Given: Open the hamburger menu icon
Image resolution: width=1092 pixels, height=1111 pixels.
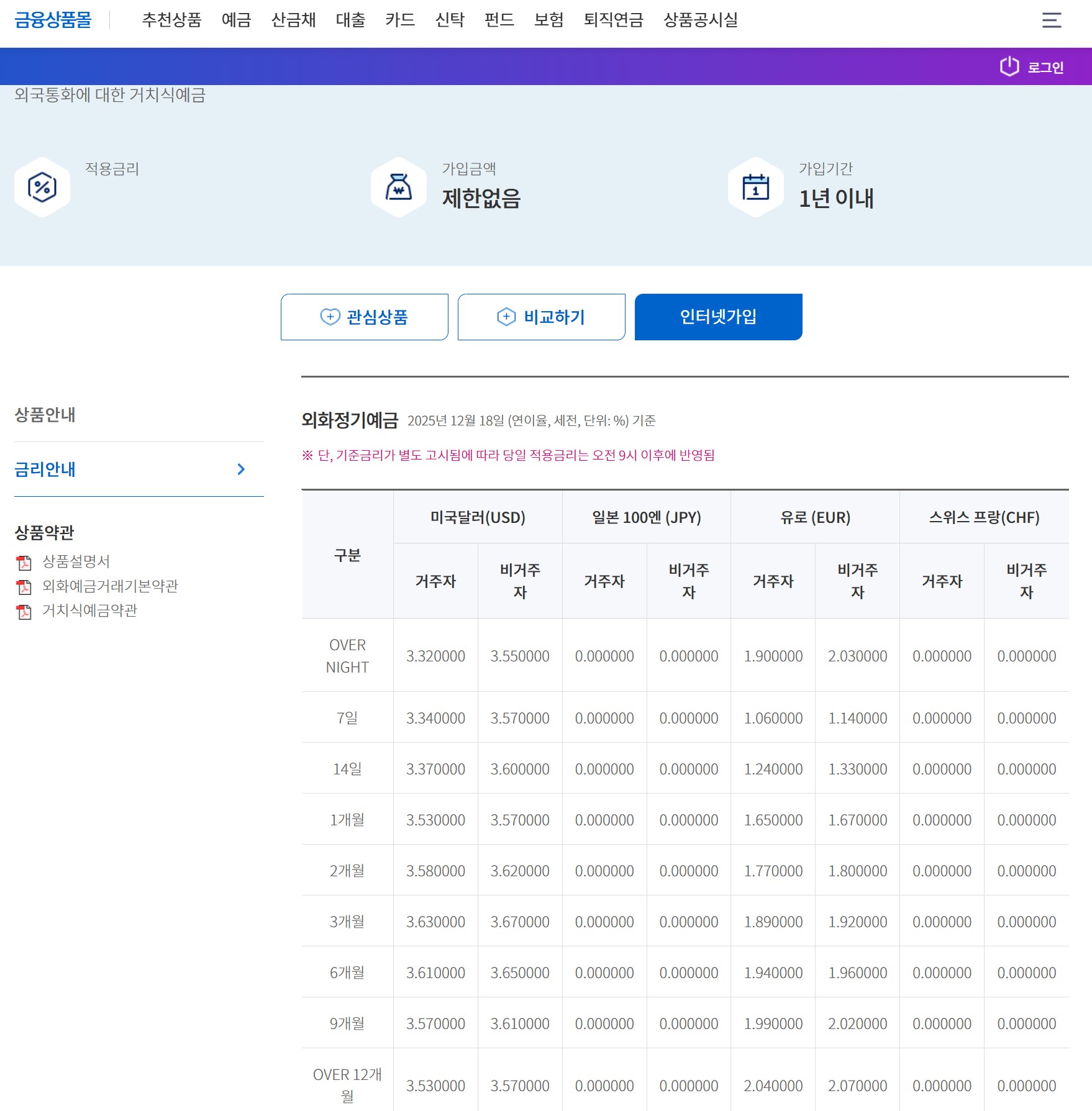Looking at the screenshot, I should pyautogui.click(x=1051, y=20).
